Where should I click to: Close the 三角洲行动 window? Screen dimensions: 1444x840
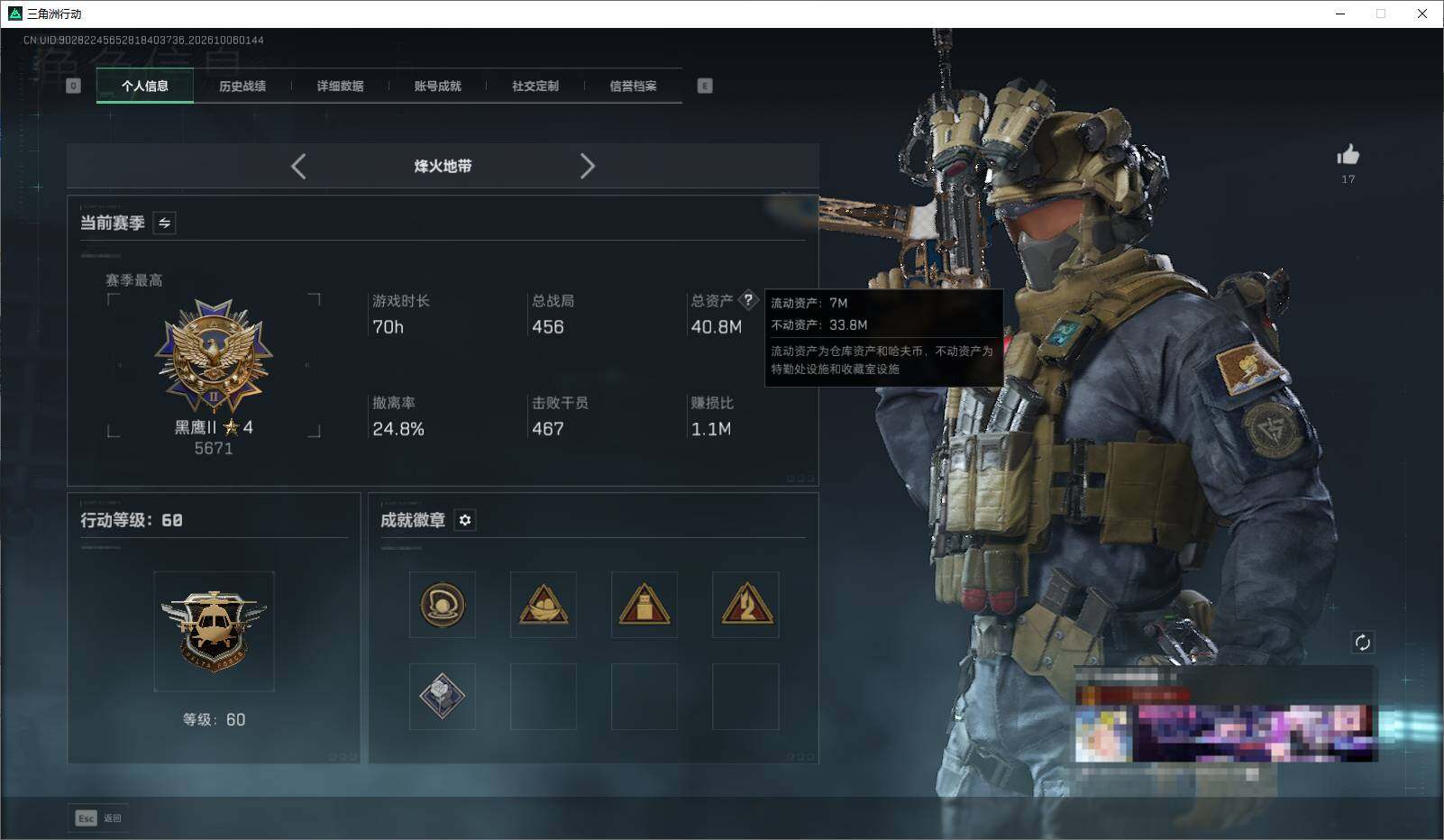click(x=1422, y=14)
